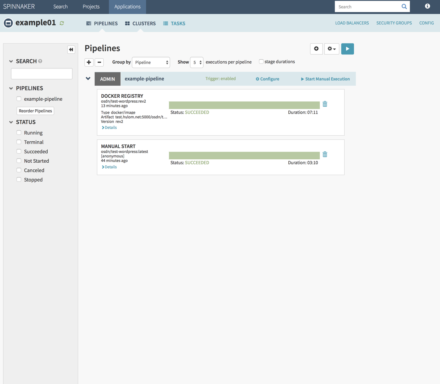Click the magnifier icon in the top search box
This screenshot has width=440, height=384.
click(404, 6)
